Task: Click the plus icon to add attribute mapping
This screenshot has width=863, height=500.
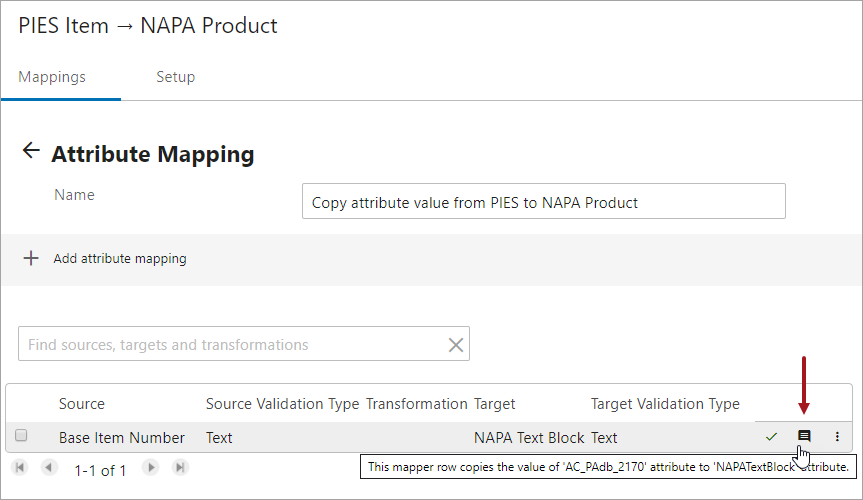Action: [x=31, y=258]
